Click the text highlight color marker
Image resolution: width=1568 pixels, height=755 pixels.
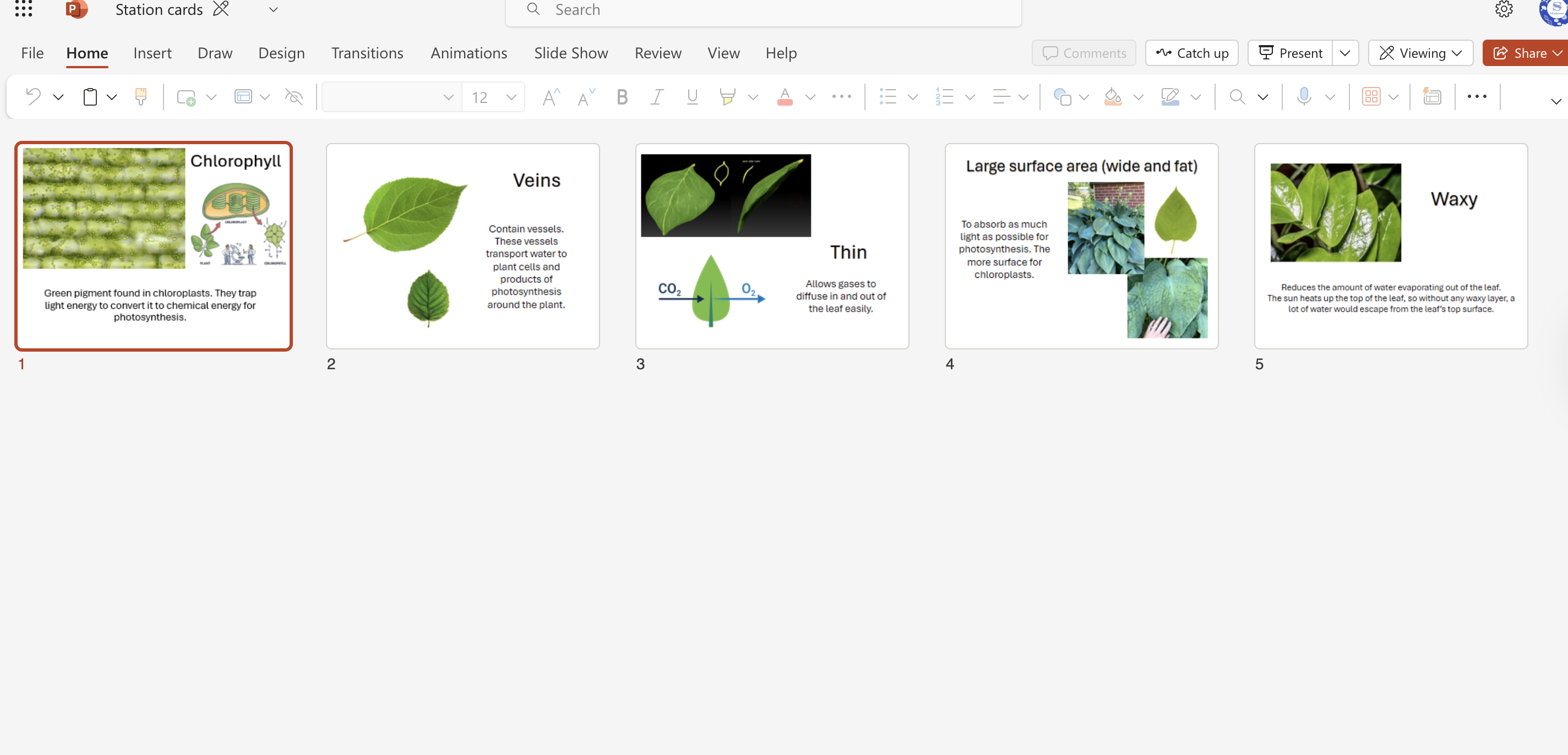coord(727,97)
